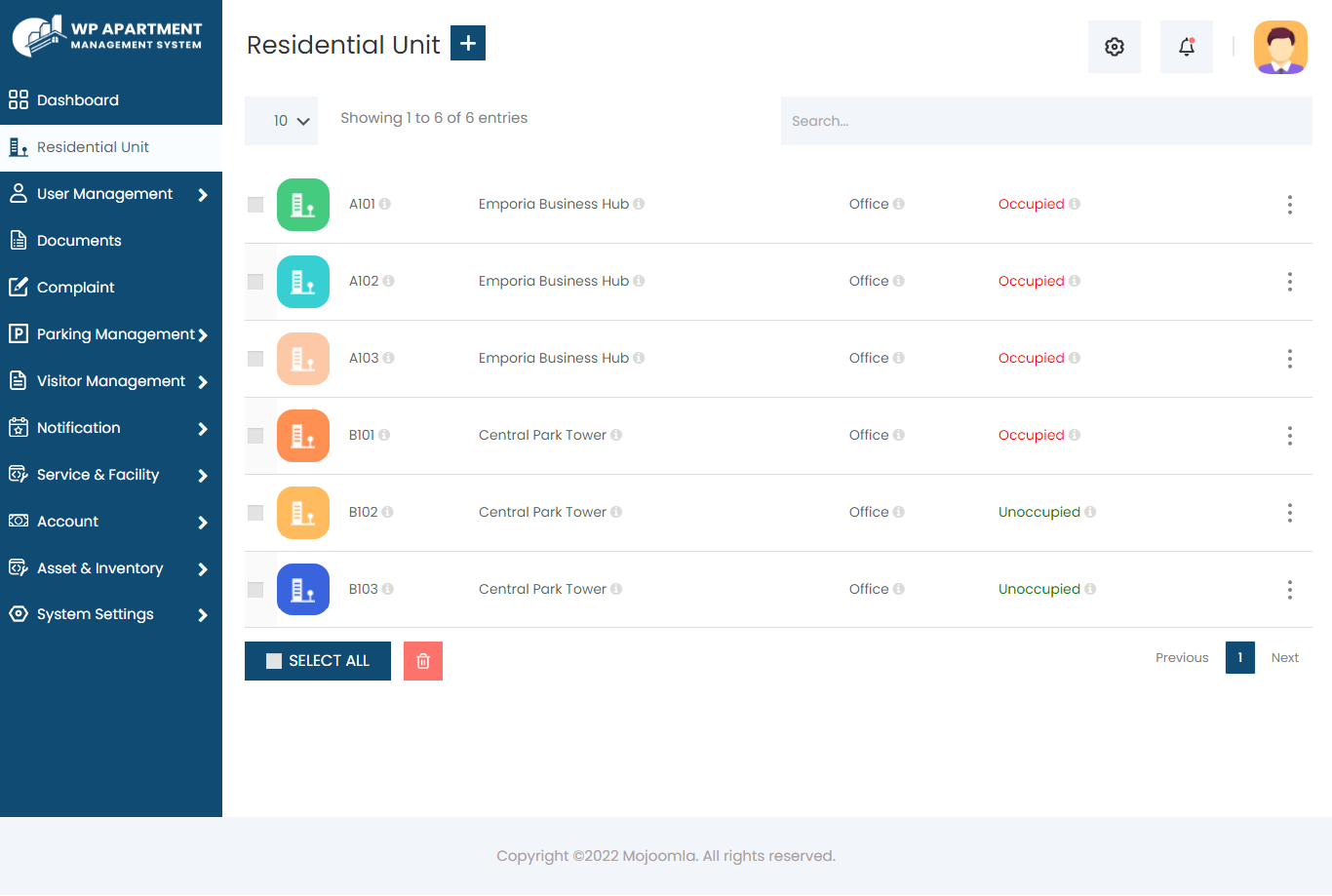Image resolution: width=1332 pixels, height=896 pixels.
Task: Click info icon beside Occupied in A102 row
Action: tap(1075, 281)
